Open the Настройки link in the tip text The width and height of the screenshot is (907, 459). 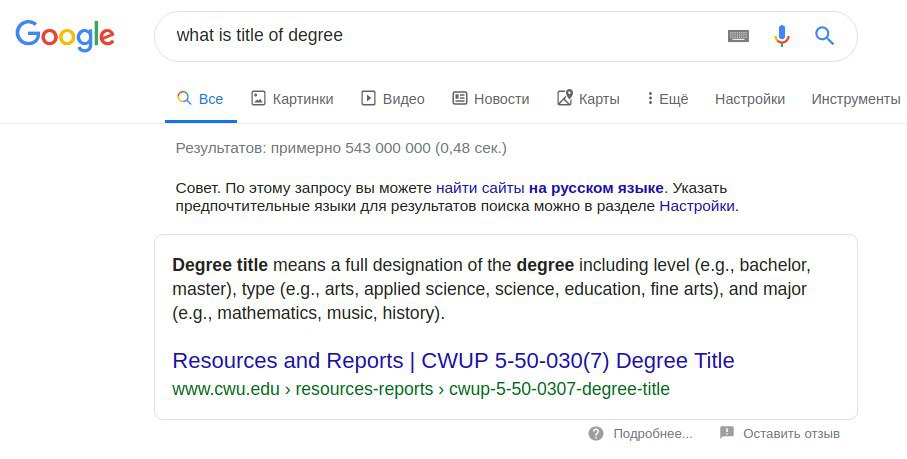click(x=697, y=206)
